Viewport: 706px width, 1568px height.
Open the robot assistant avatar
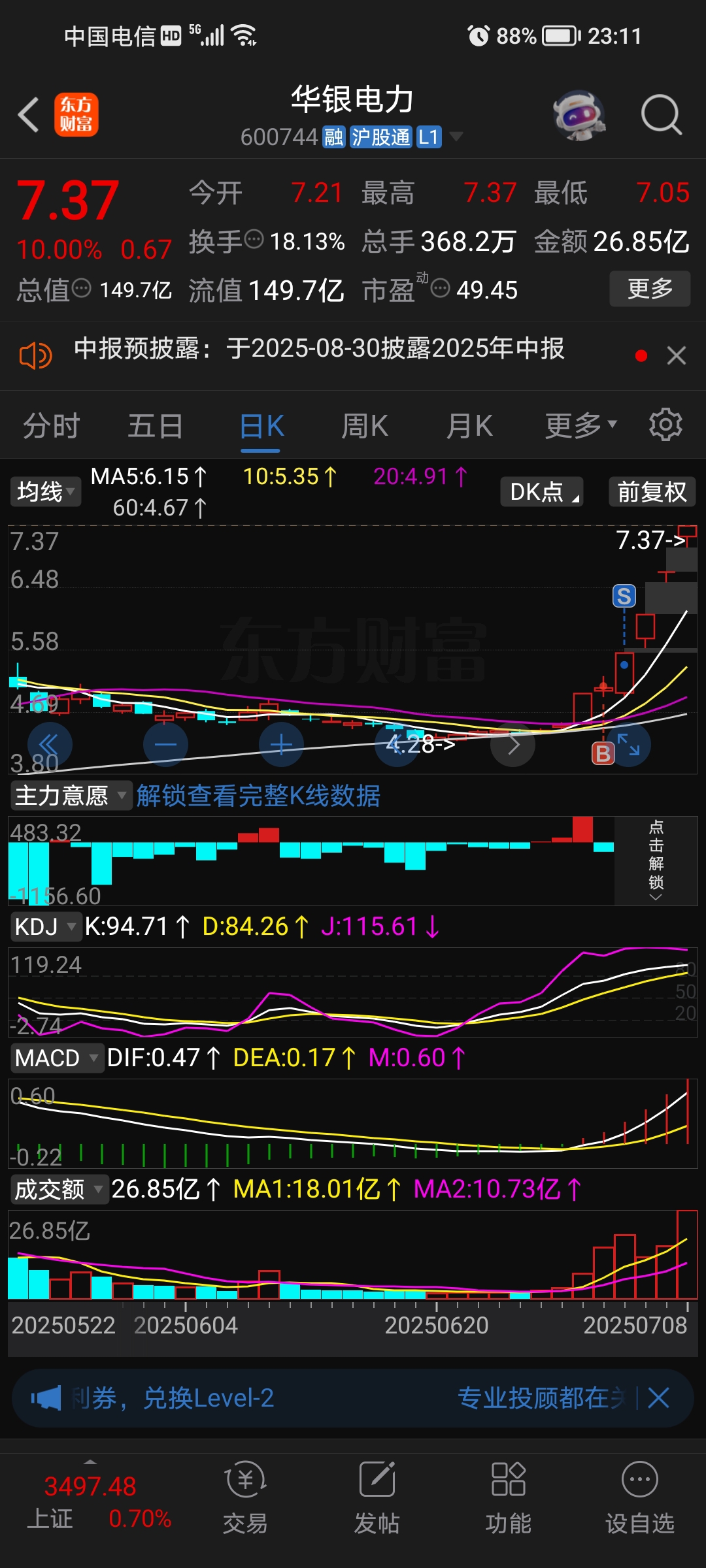pyautogui.click(x=579, y=116)
